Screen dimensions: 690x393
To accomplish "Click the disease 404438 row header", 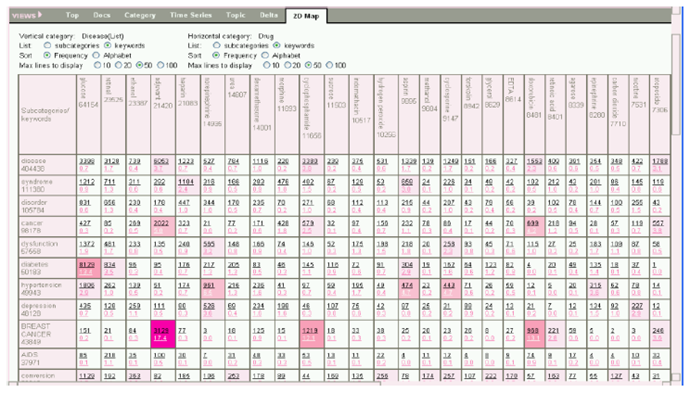I will [x=47, y=165].
